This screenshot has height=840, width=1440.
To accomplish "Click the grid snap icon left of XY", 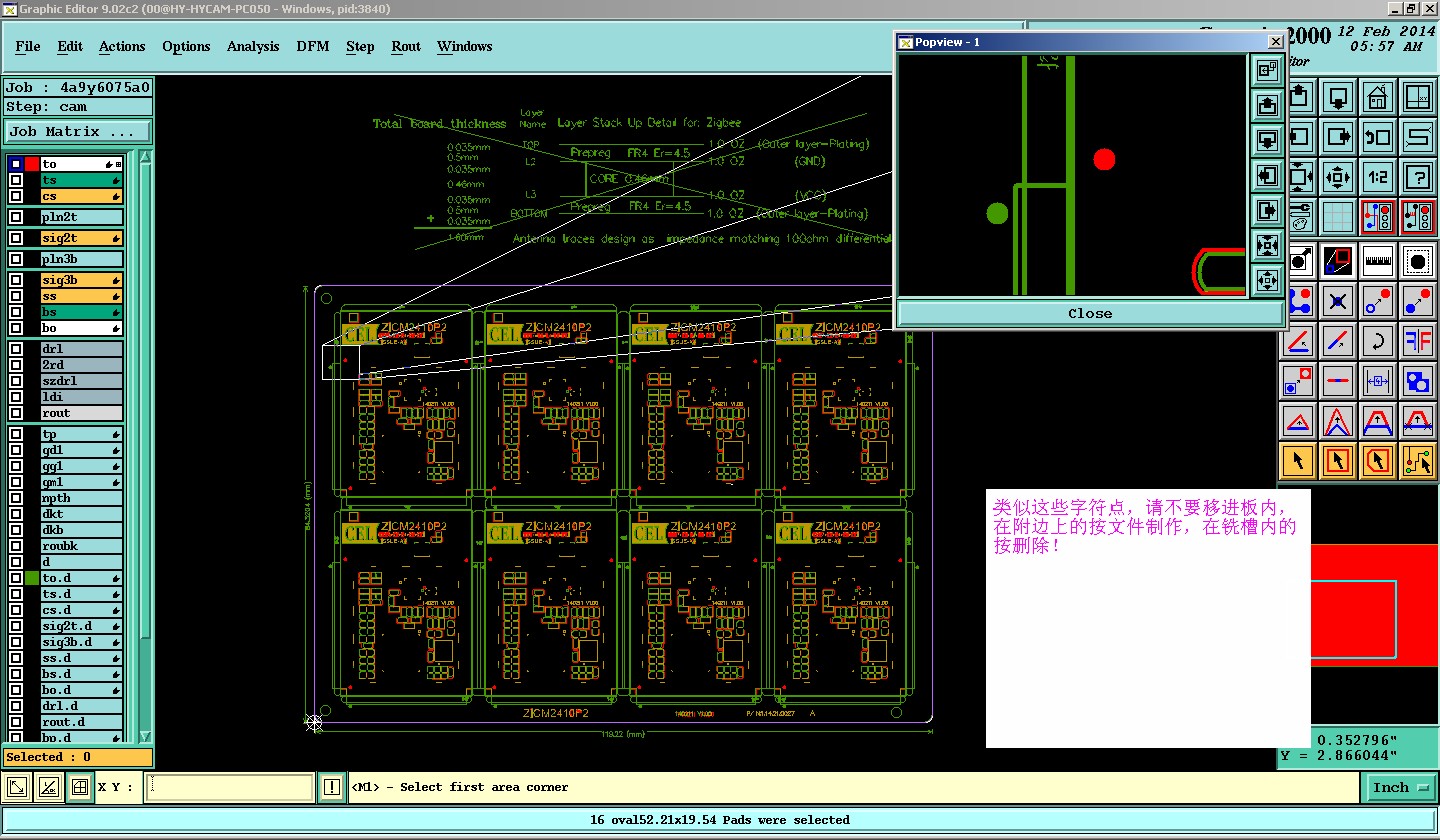I will (80, 787).
